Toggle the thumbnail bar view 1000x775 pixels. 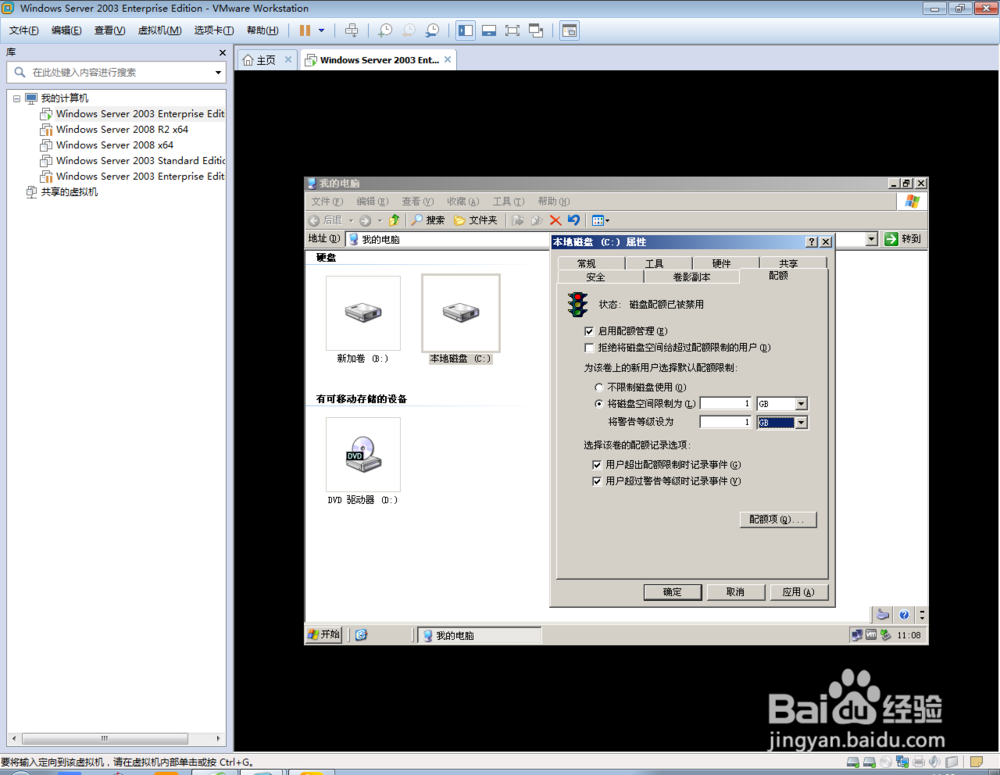click(489, 31)
